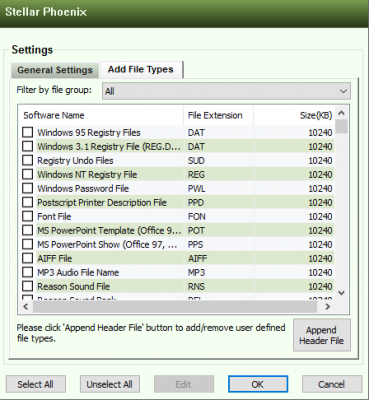Viewport: 369px width, 400px height.
Task: Tick Postscript Printer Description File checkbox
Action: click(x=28, y=202)
